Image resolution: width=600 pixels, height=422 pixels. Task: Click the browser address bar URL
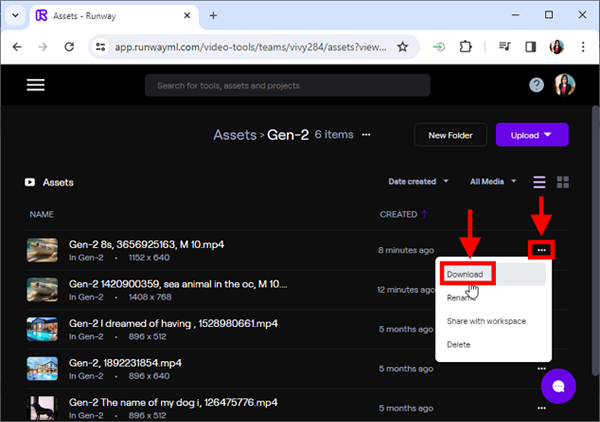tap(251, 47)
